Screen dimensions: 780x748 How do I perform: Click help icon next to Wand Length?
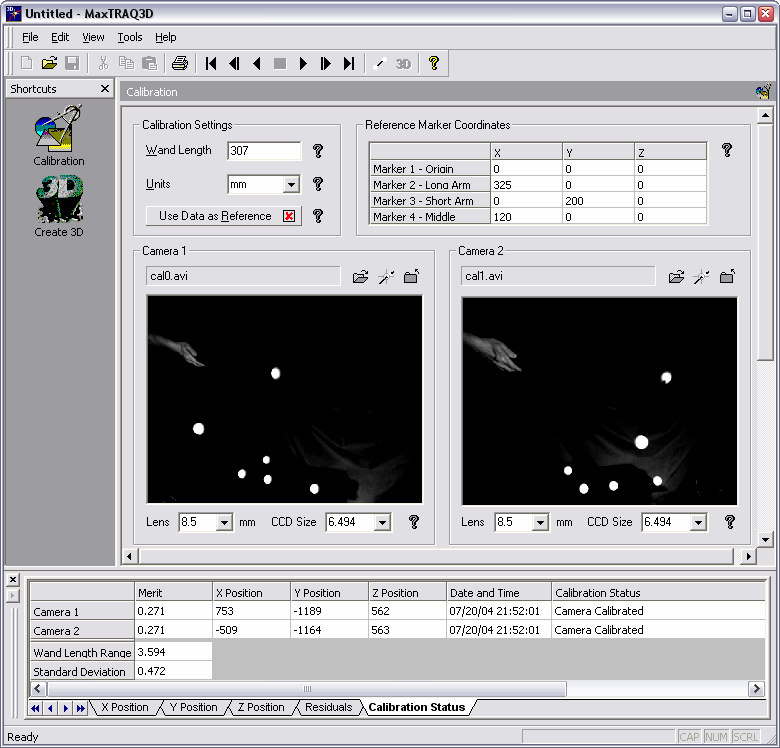318,151
